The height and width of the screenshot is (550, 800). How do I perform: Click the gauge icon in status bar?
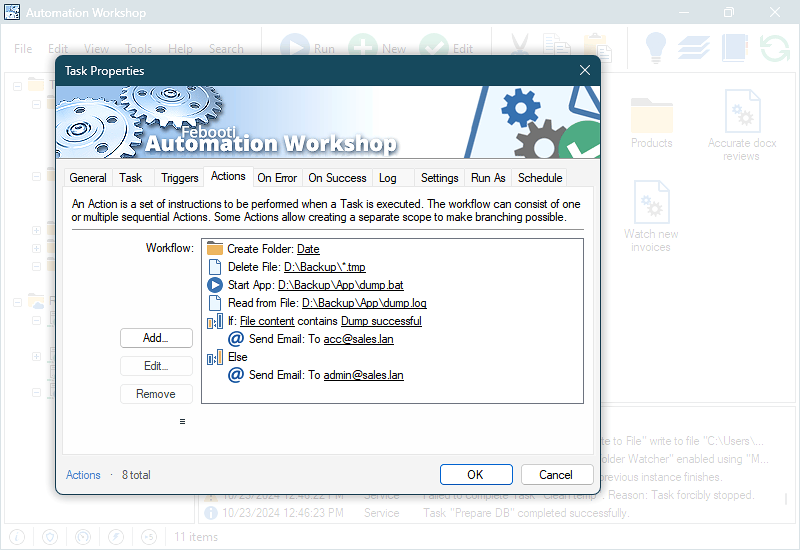[83, 537]
